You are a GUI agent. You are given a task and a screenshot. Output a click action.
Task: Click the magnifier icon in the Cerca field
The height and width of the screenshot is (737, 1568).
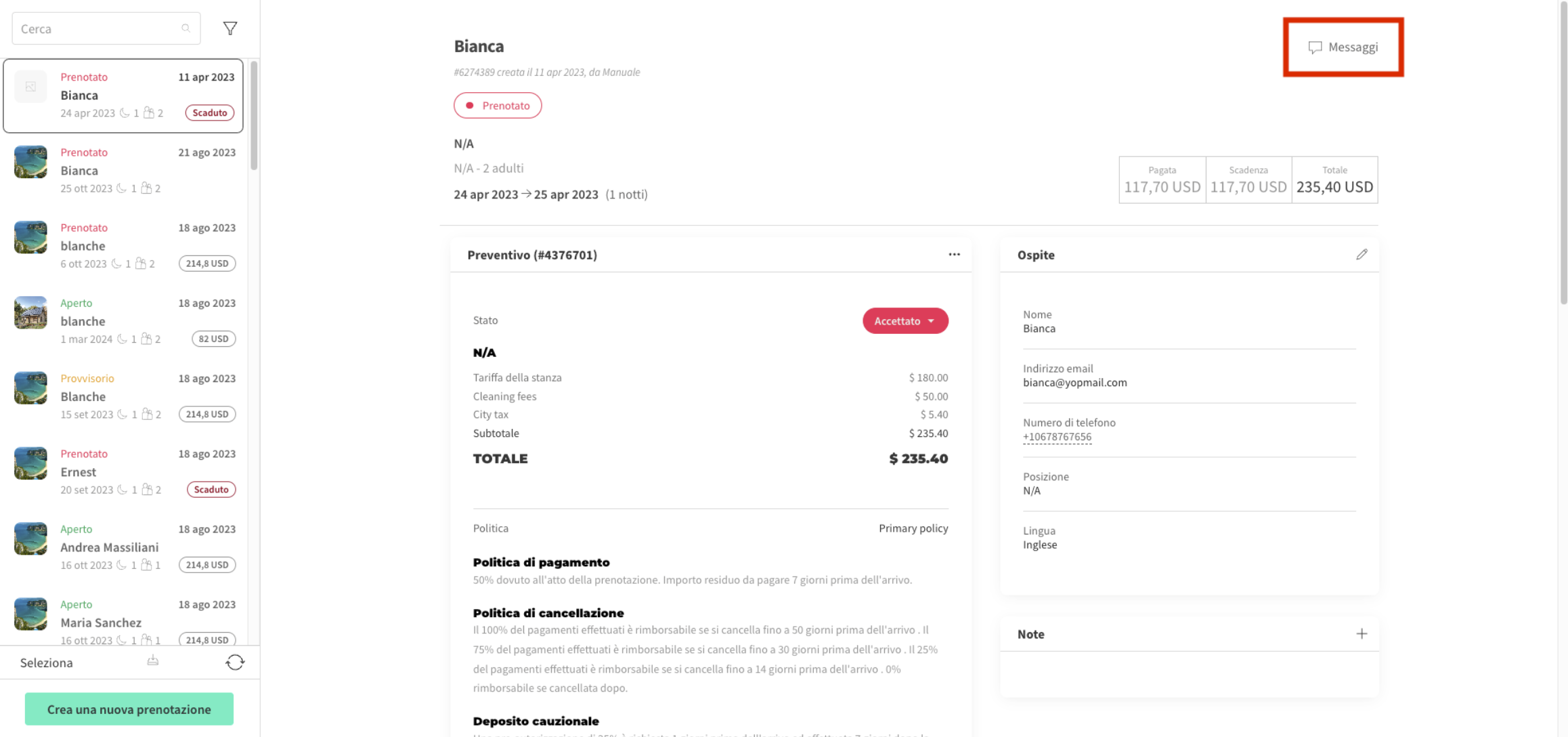point(186,28)
